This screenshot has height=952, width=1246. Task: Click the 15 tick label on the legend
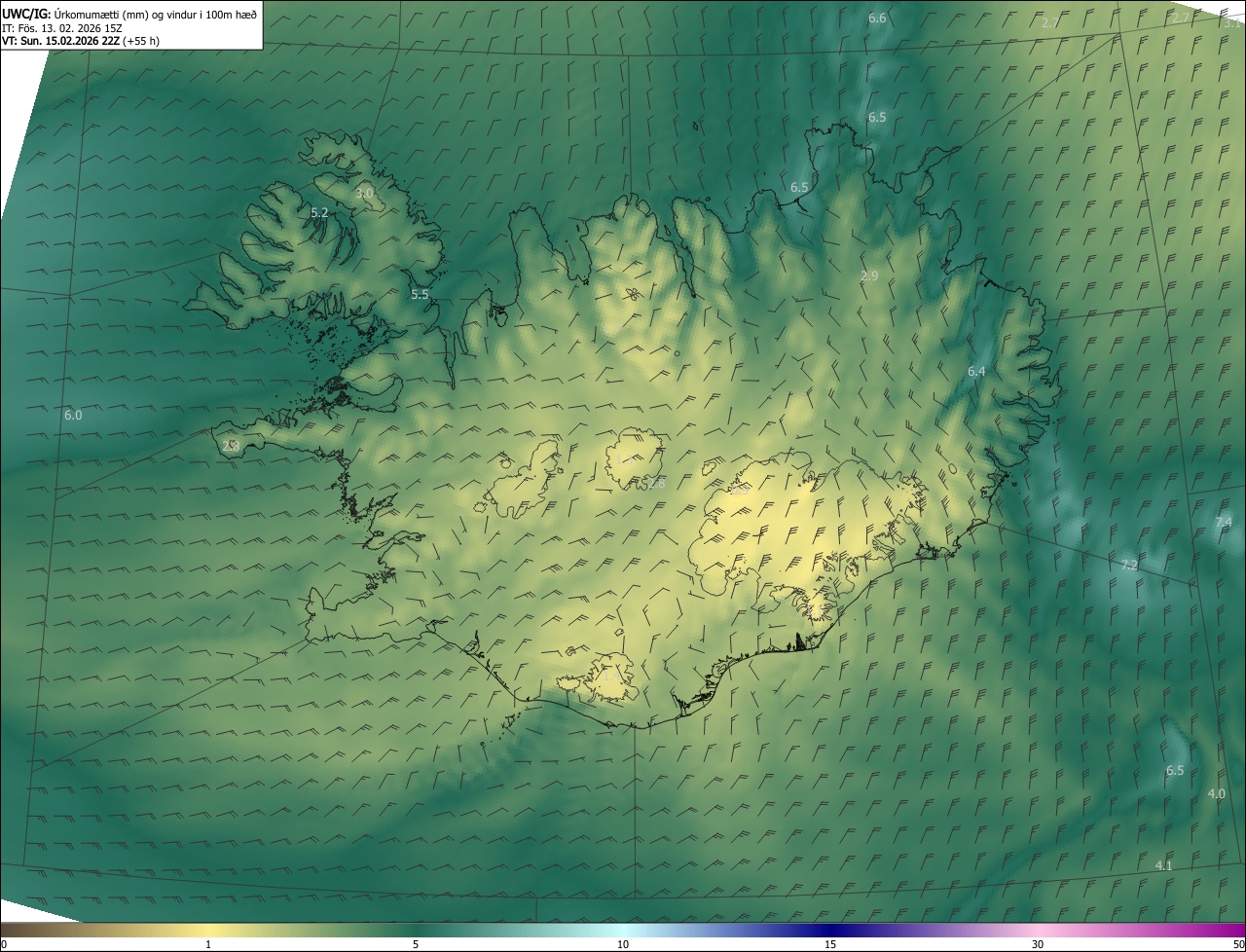click(x=830, y=944)
